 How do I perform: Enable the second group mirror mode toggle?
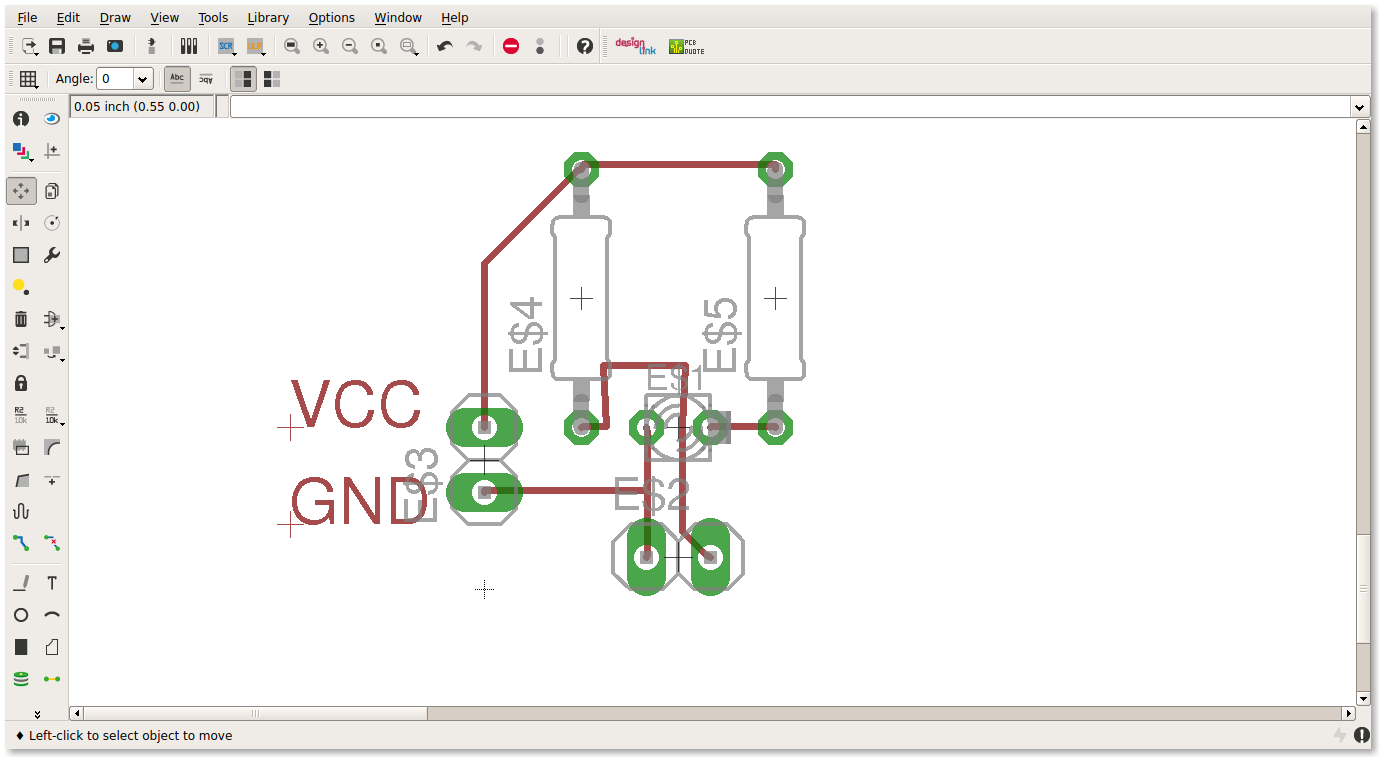272,79
